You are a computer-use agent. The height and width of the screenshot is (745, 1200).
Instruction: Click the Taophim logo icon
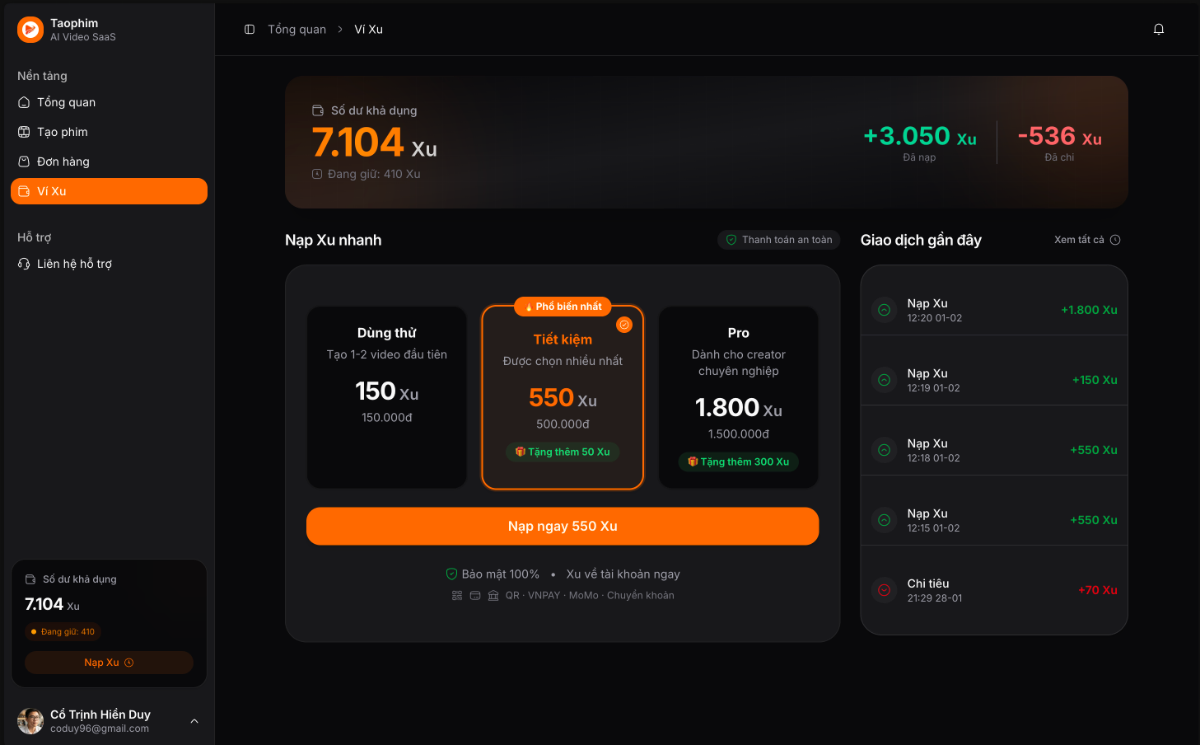29,29
